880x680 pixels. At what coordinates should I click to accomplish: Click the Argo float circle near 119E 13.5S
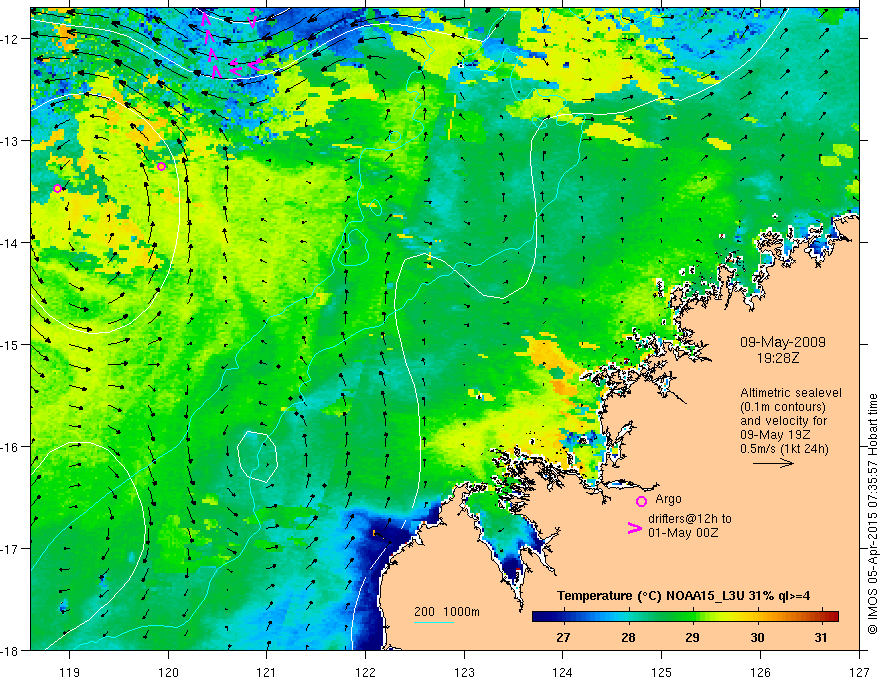click(x=57, y=189)
